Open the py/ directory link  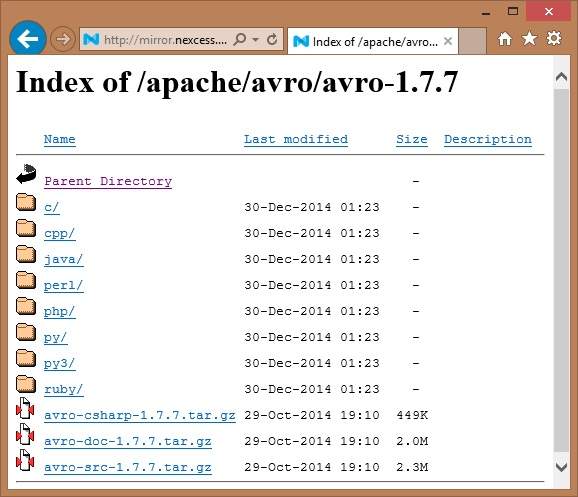56,338
